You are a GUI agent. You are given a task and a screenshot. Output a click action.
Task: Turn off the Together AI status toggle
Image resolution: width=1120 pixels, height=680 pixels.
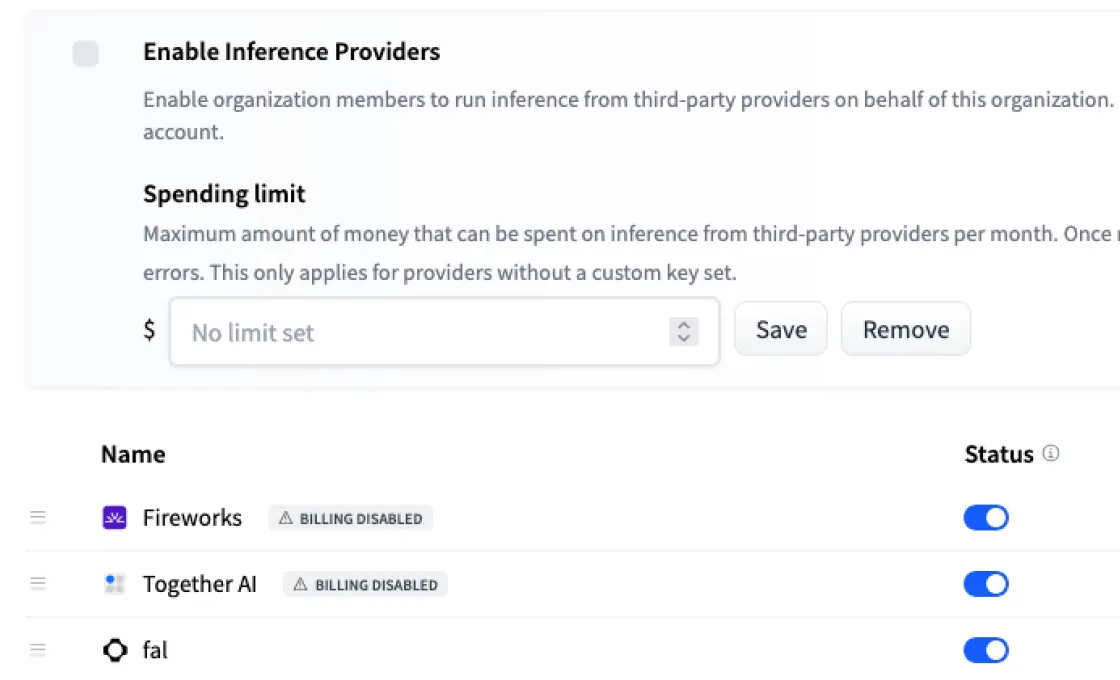click(x=986, y=583)
